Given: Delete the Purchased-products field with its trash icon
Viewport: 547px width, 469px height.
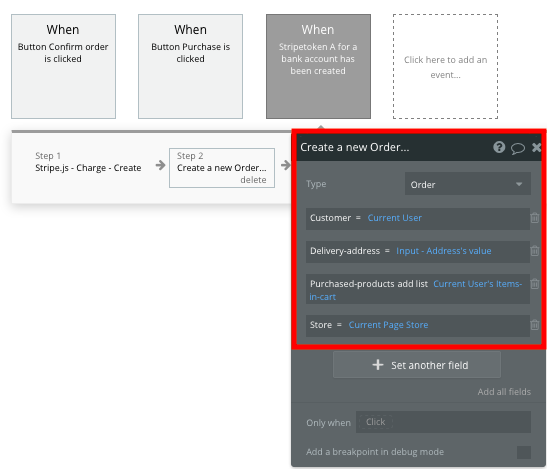Looking at the screenshot, I should 534,284.
